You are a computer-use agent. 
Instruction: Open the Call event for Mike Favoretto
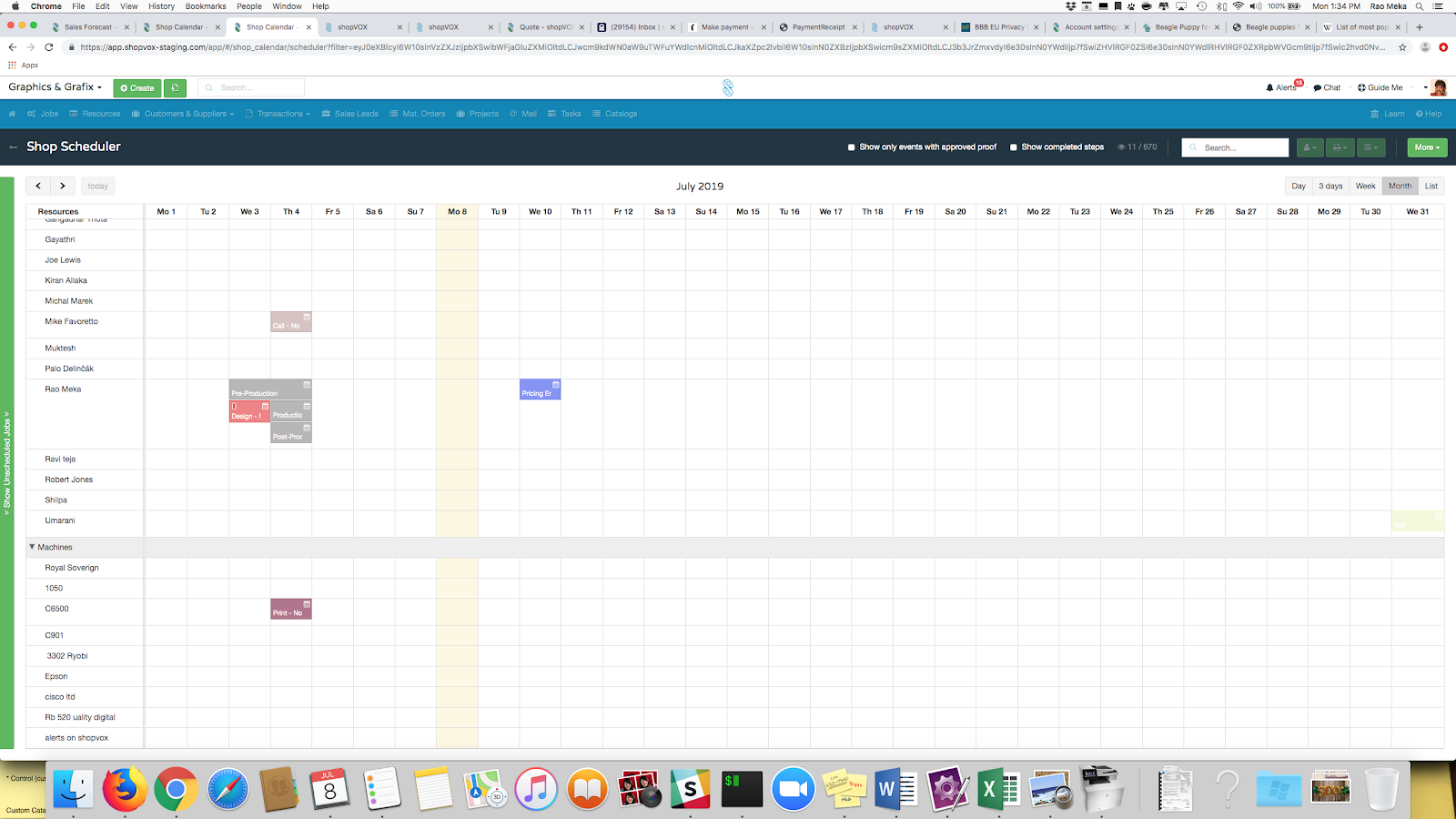(291, 322)
